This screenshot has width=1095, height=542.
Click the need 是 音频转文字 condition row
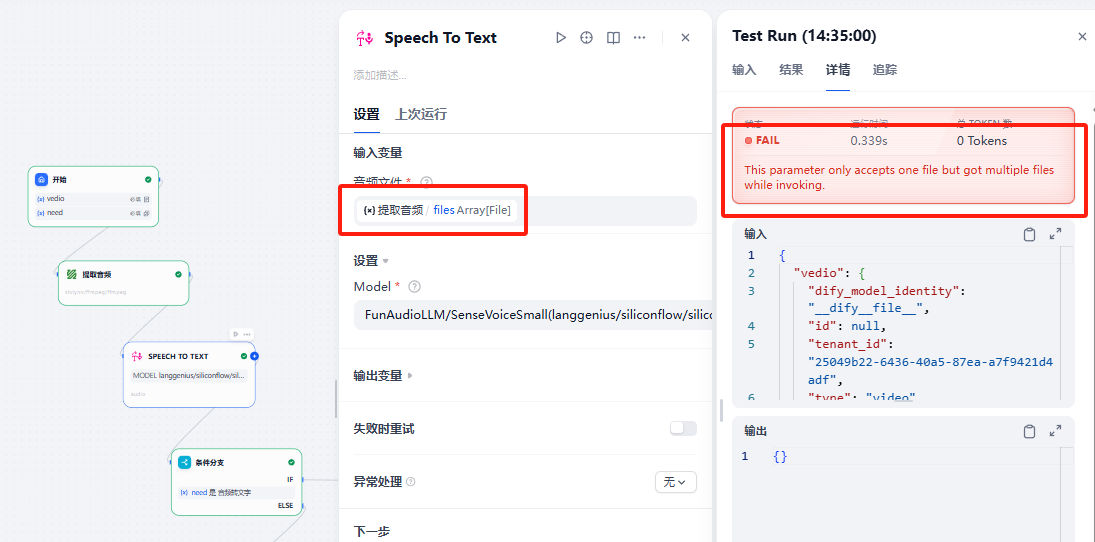237,492
